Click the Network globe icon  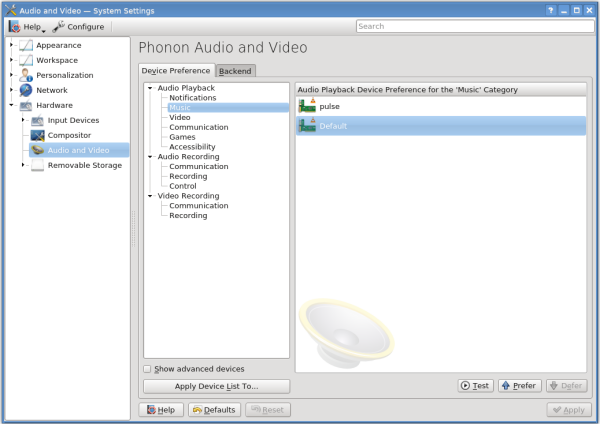click(26, 90)
